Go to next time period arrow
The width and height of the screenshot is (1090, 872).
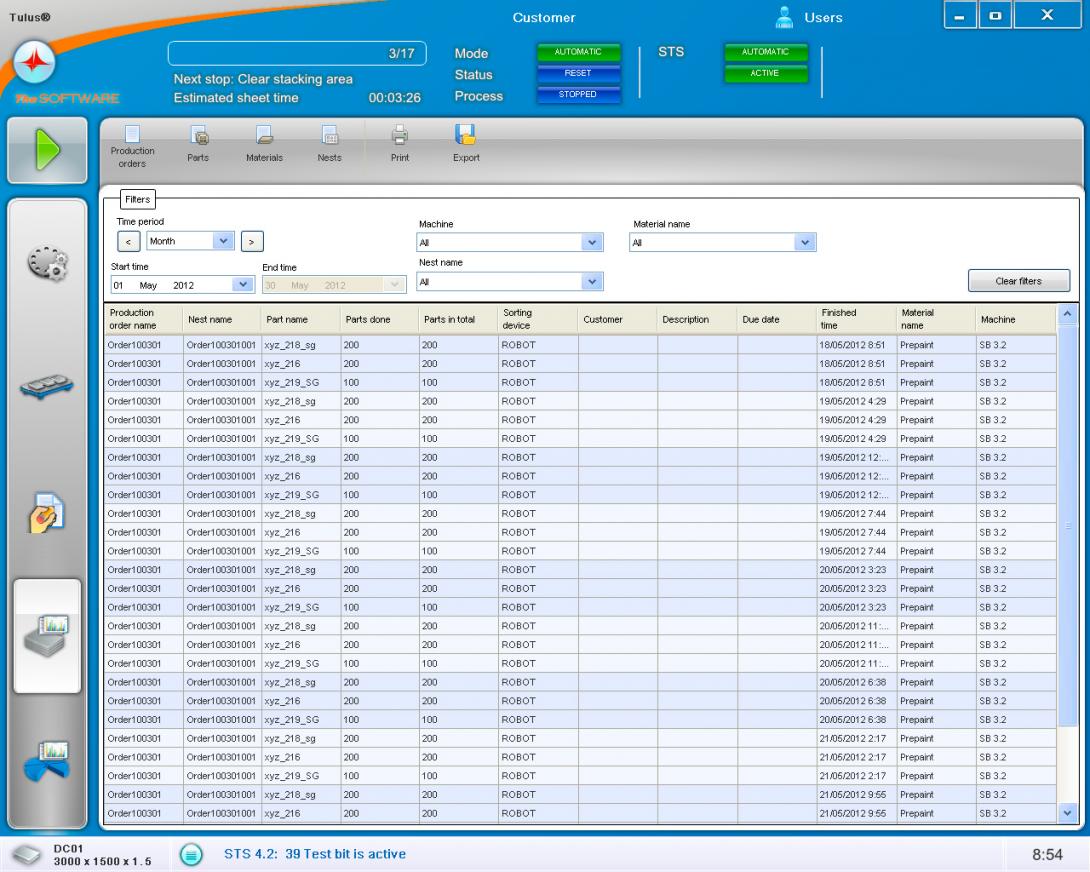tap(251, 241)
